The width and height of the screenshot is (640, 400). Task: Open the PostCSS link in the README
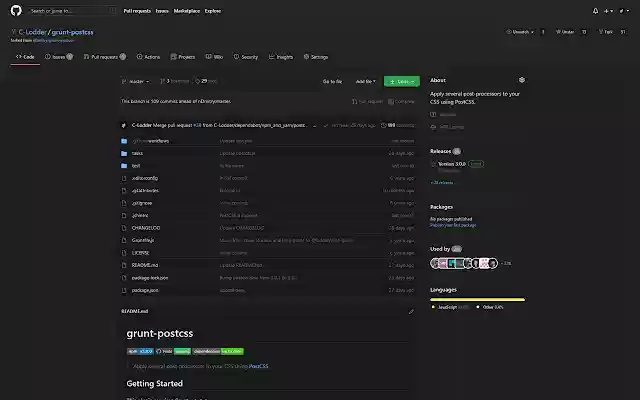click(x=258, y=366)
